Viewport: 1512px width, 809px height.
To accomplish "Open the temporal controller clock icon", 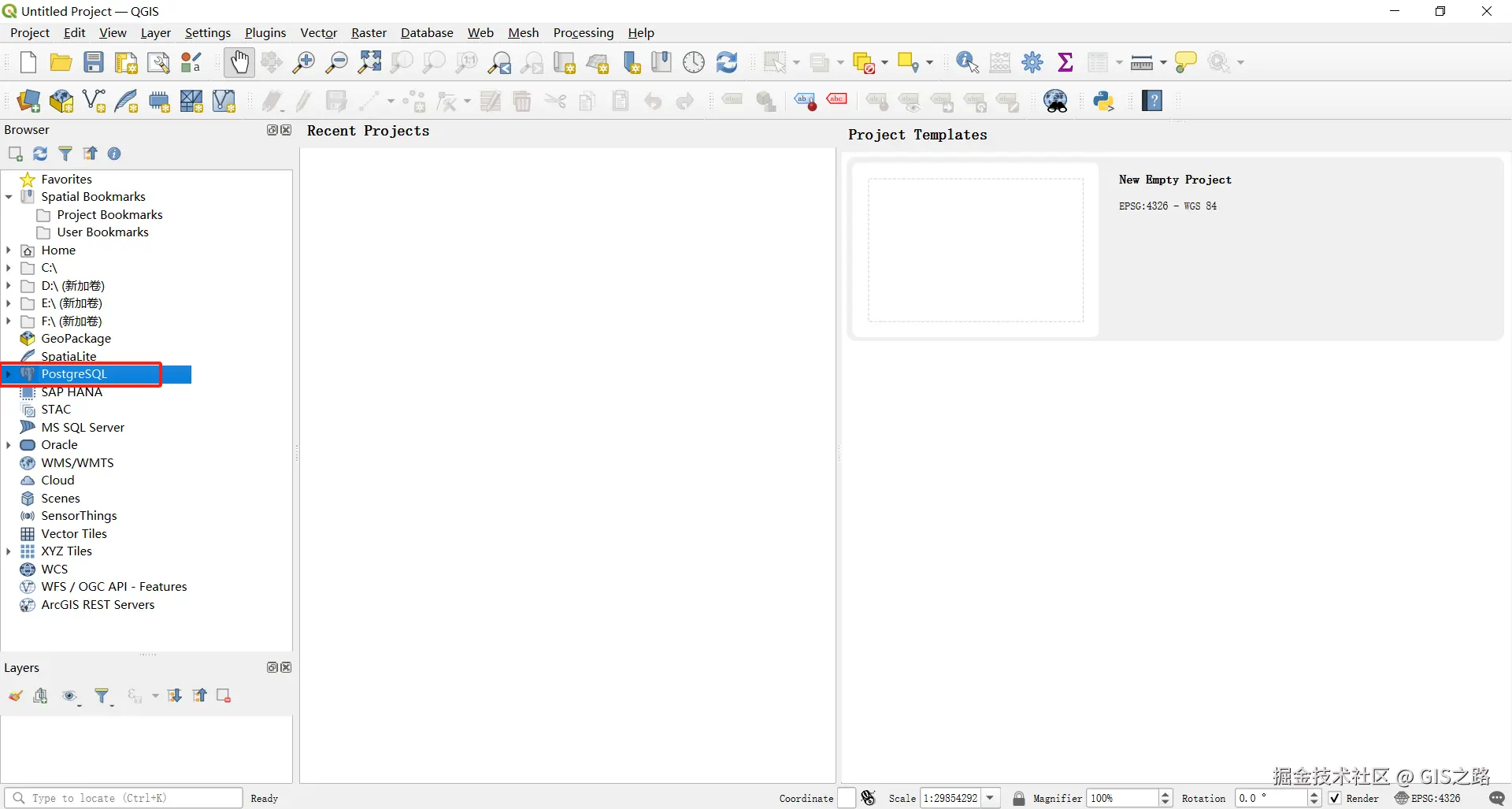I will (x=694, y=62).
